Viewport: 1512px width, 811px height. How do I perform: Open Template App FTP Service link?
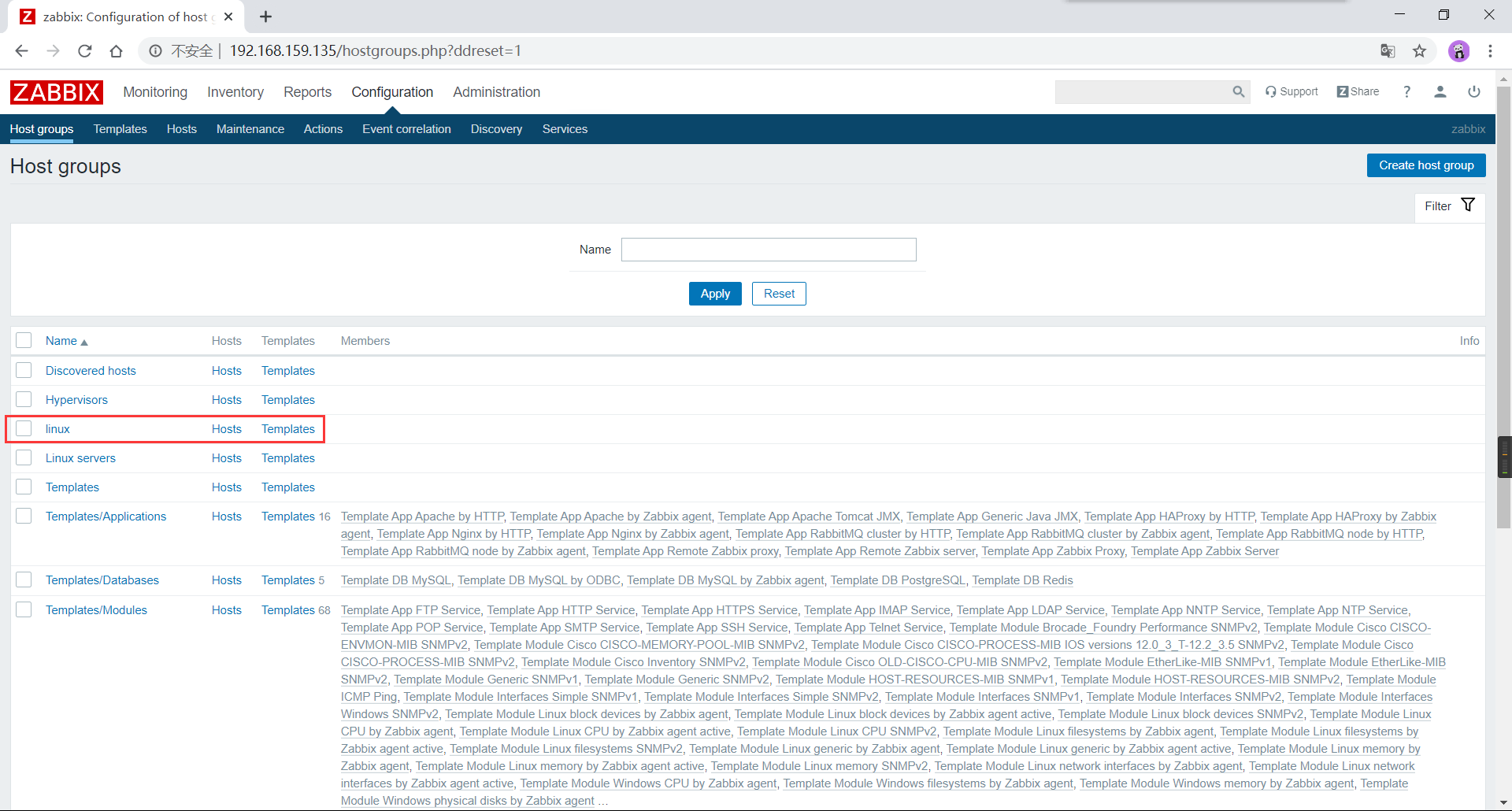click(410, 610)
